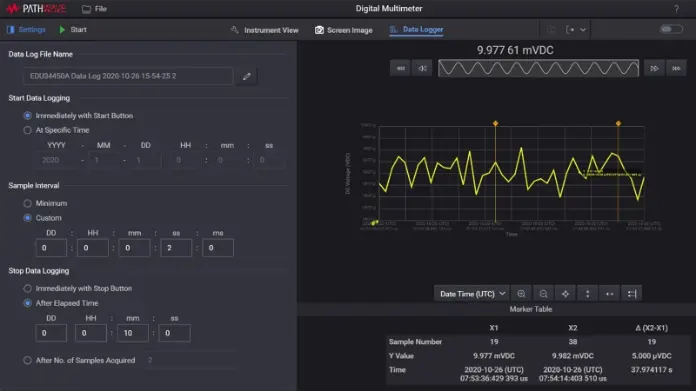The image size is (696, 391).
Task: Open the File menu
Action: point(94,9)
